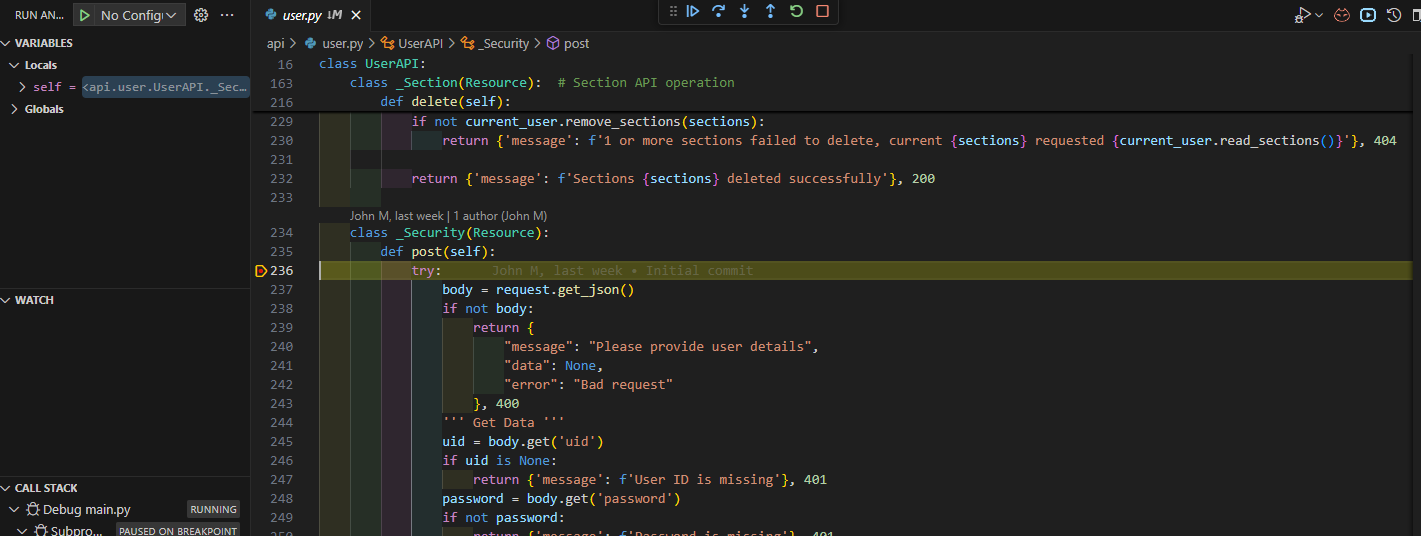Click the 'def post(self):' line

(437, 251)
